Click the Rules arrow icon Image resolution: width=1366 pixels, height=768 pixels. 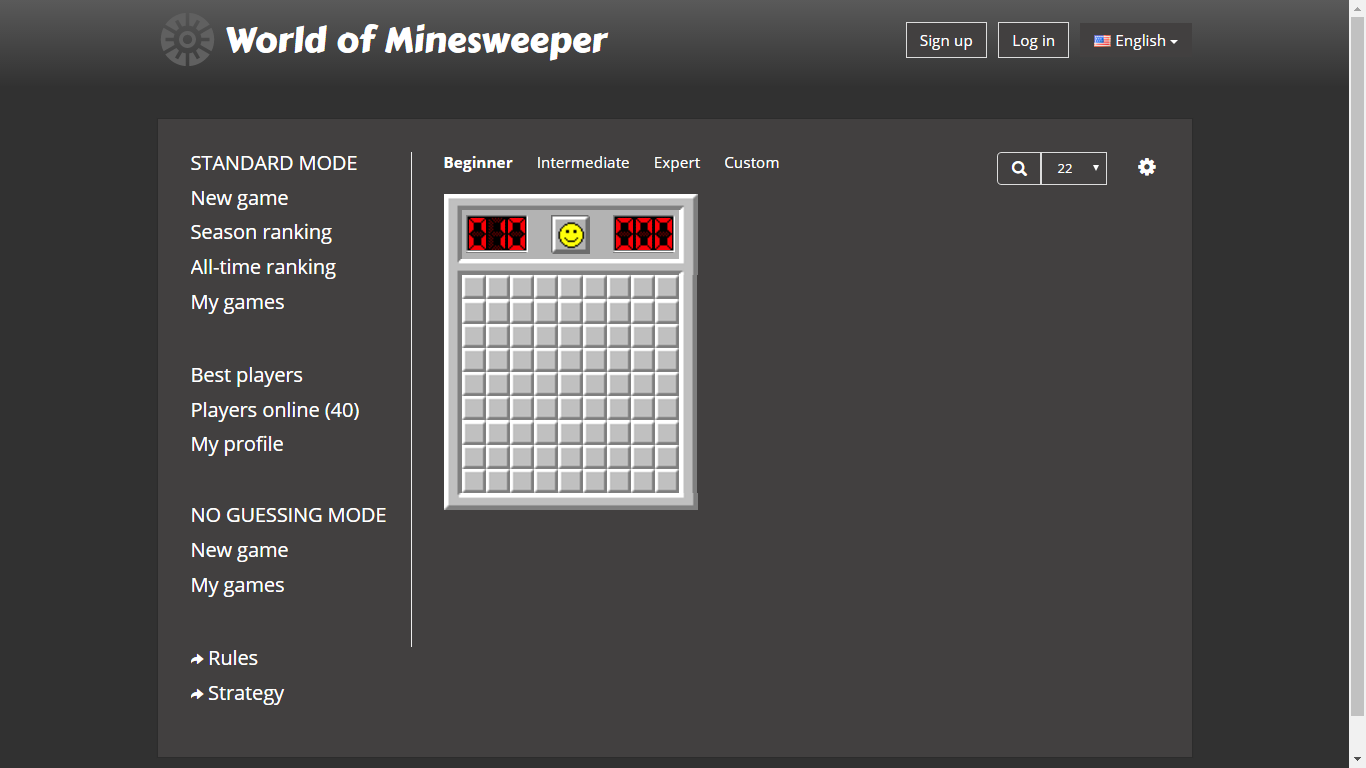[x=196, y=657]
